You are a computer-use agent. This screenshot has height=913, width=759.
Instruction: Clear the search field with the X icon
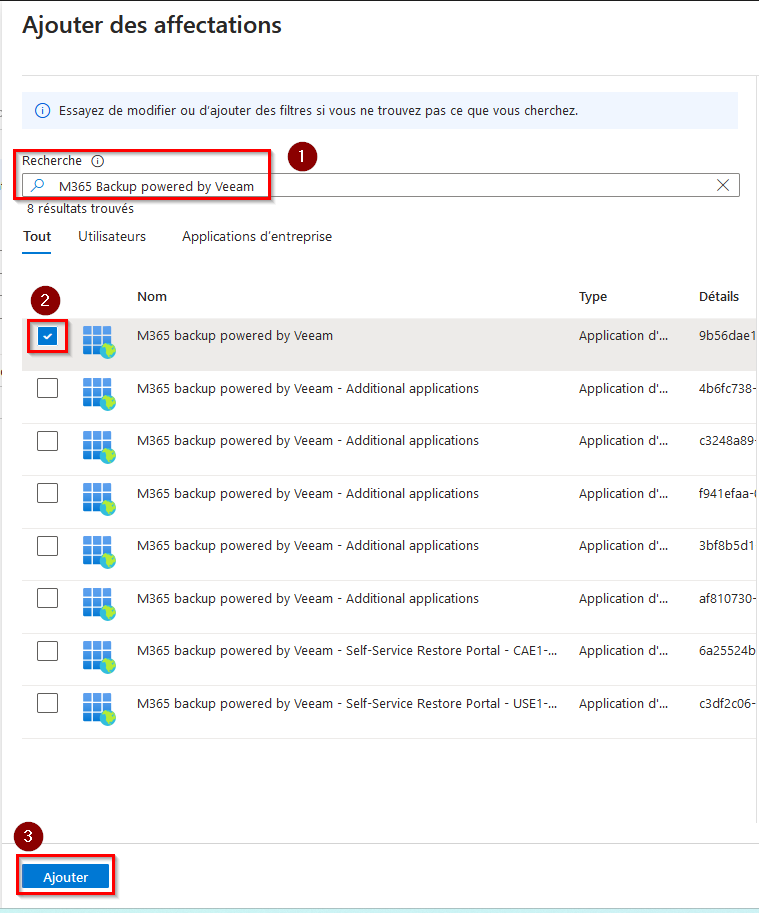click(x=723, y=185)
